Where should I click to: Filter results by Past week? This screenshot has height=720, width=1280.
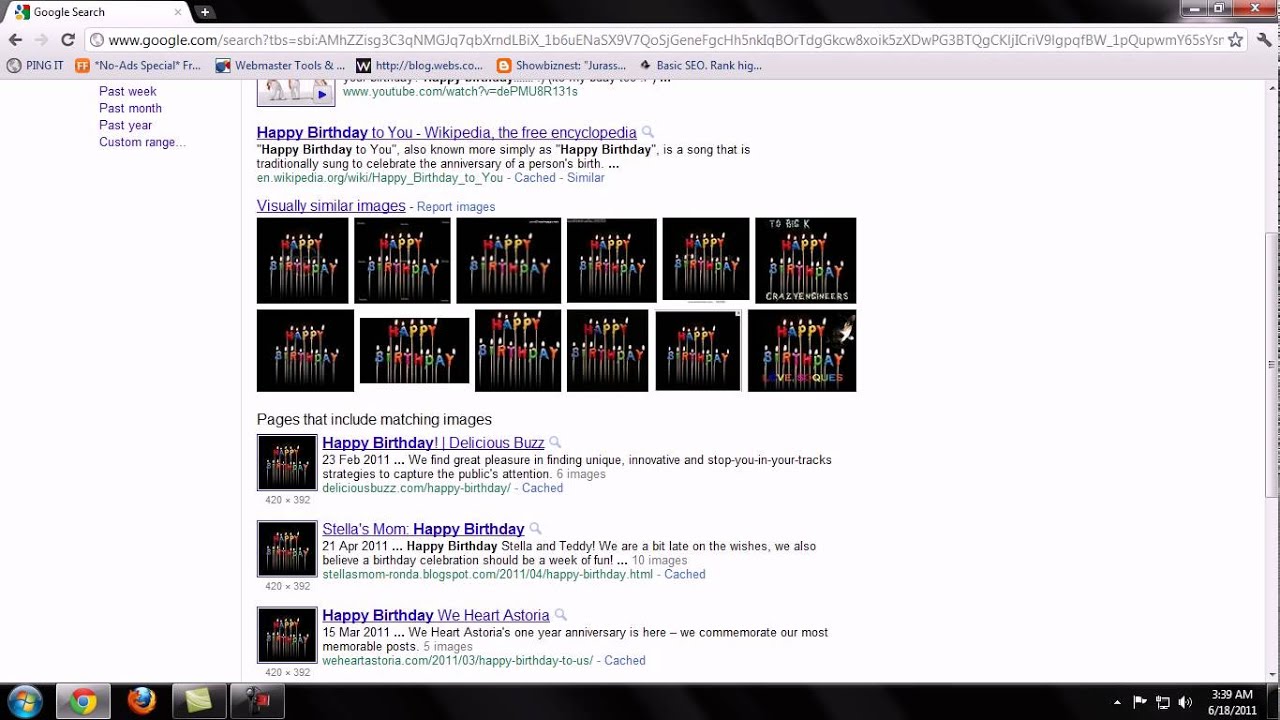point(127,91)
